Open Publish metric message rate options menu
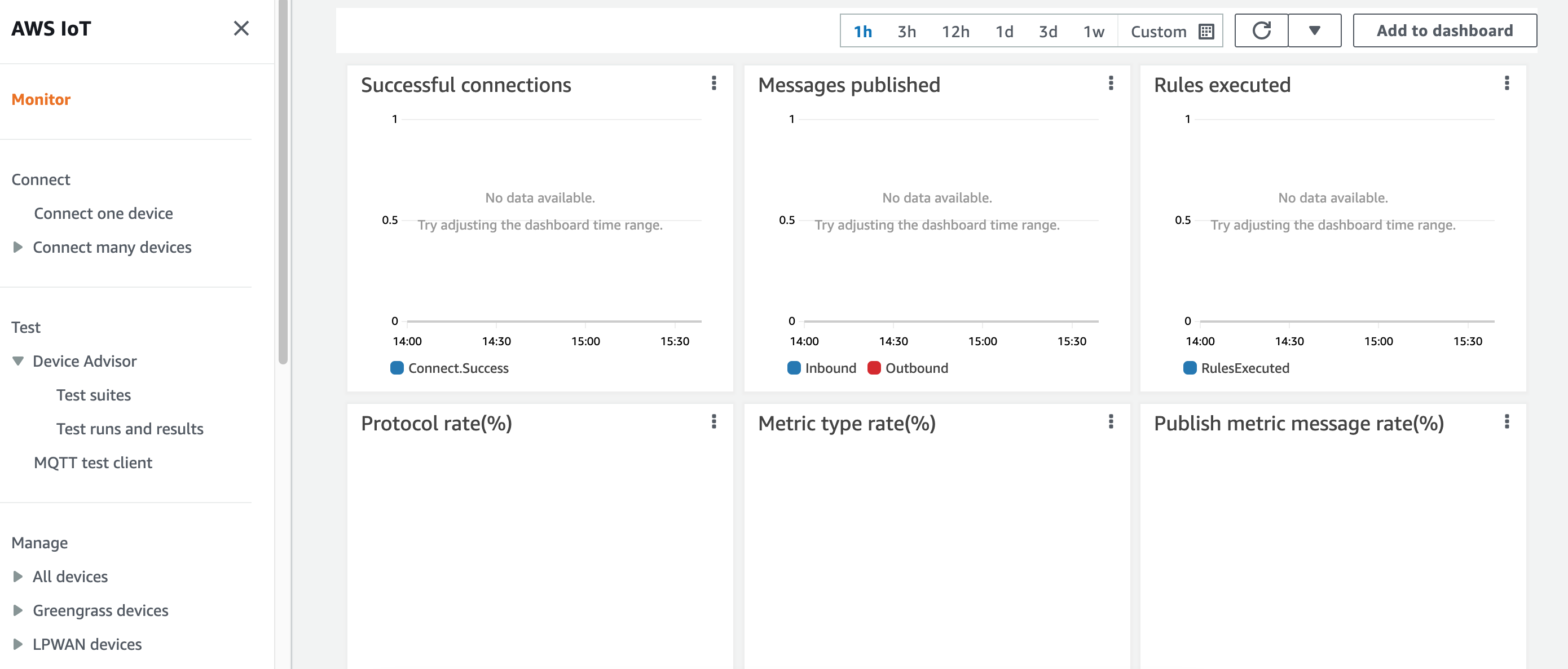 coord(1507,422)
